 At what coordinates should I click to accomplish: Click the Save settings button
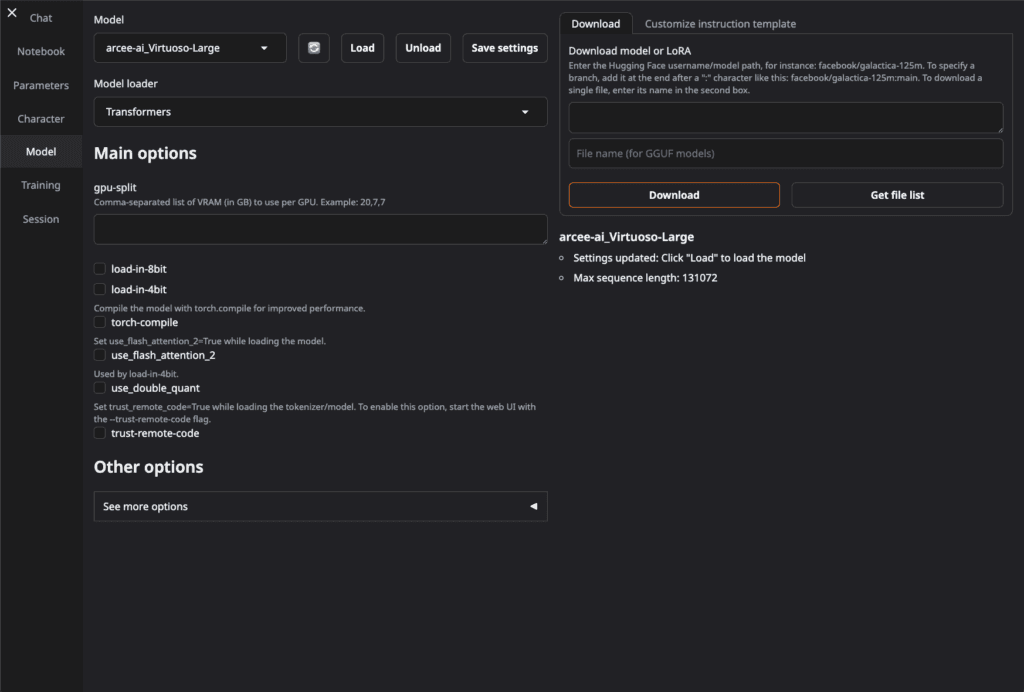pyautogui.click(x=505, y=48)
